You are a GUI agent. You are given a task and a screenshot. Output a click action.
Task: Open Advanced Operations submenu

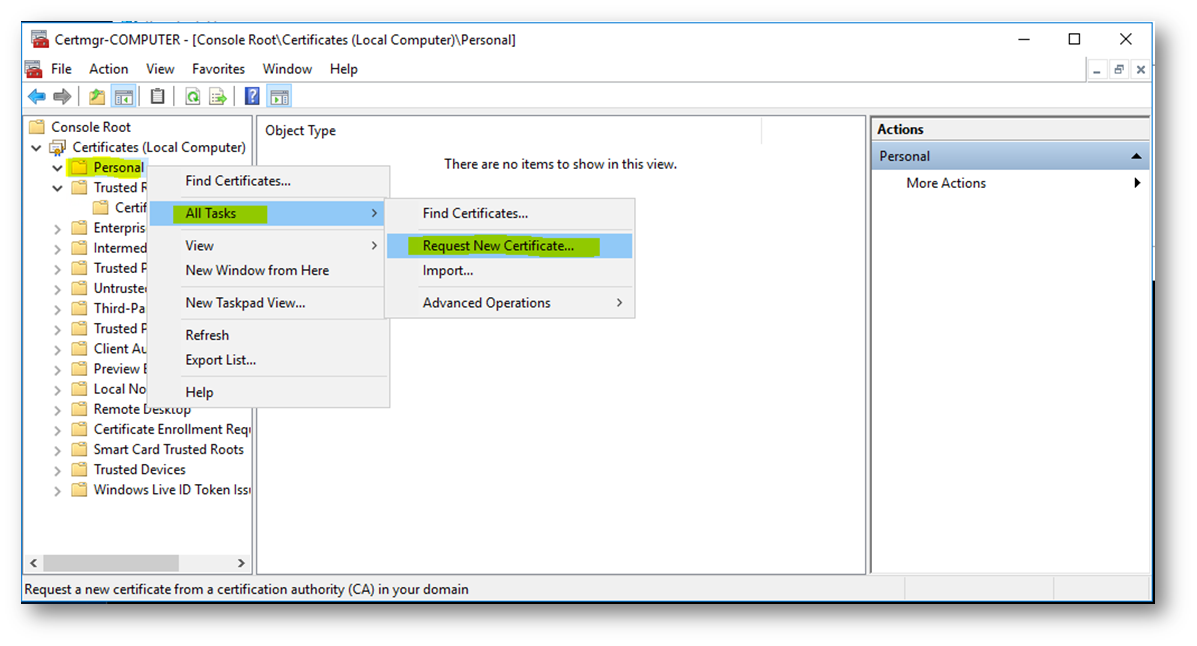click(x=509, y=303)
